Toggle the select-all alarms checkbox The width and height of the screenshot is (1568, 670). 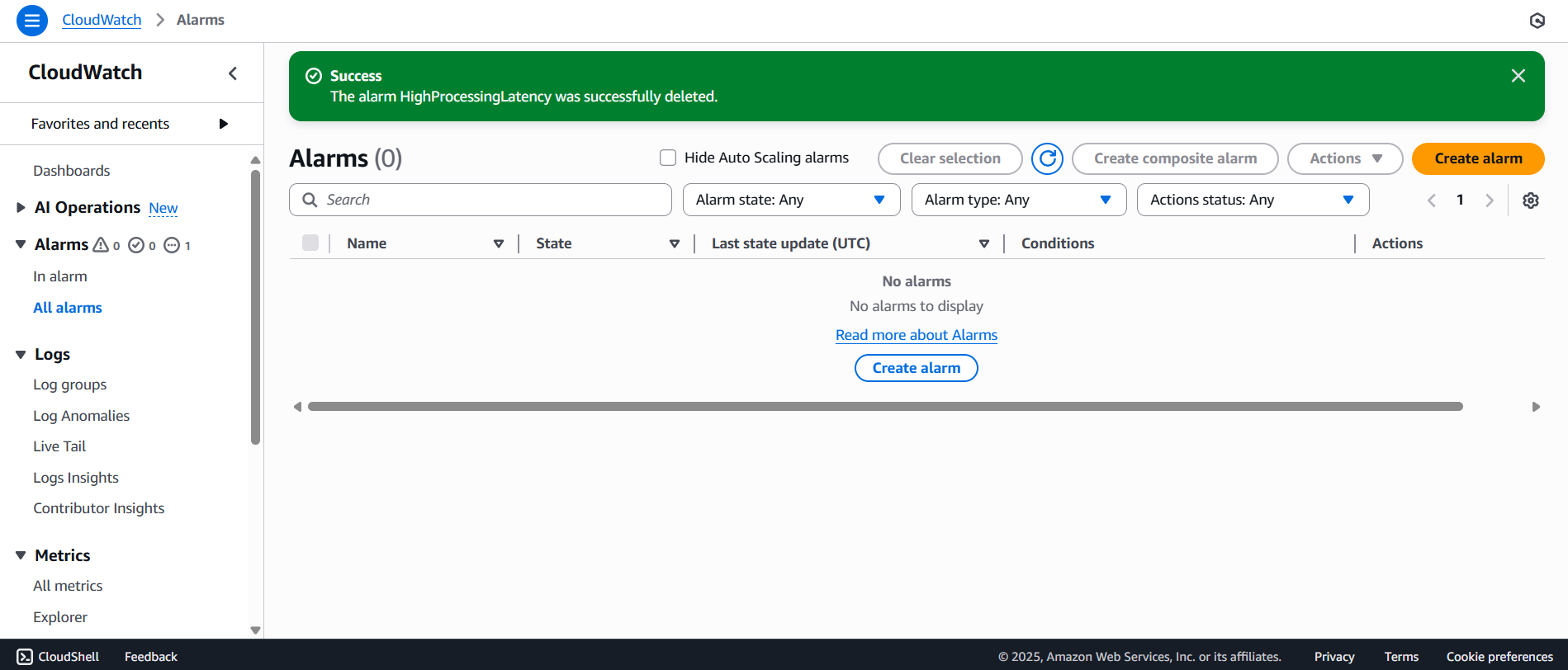[310, 243]
